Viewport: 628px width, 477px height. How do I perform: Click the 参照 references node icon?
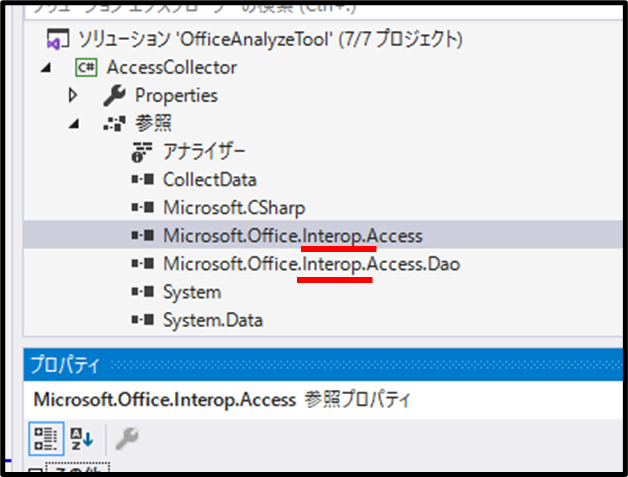[115, 124]
